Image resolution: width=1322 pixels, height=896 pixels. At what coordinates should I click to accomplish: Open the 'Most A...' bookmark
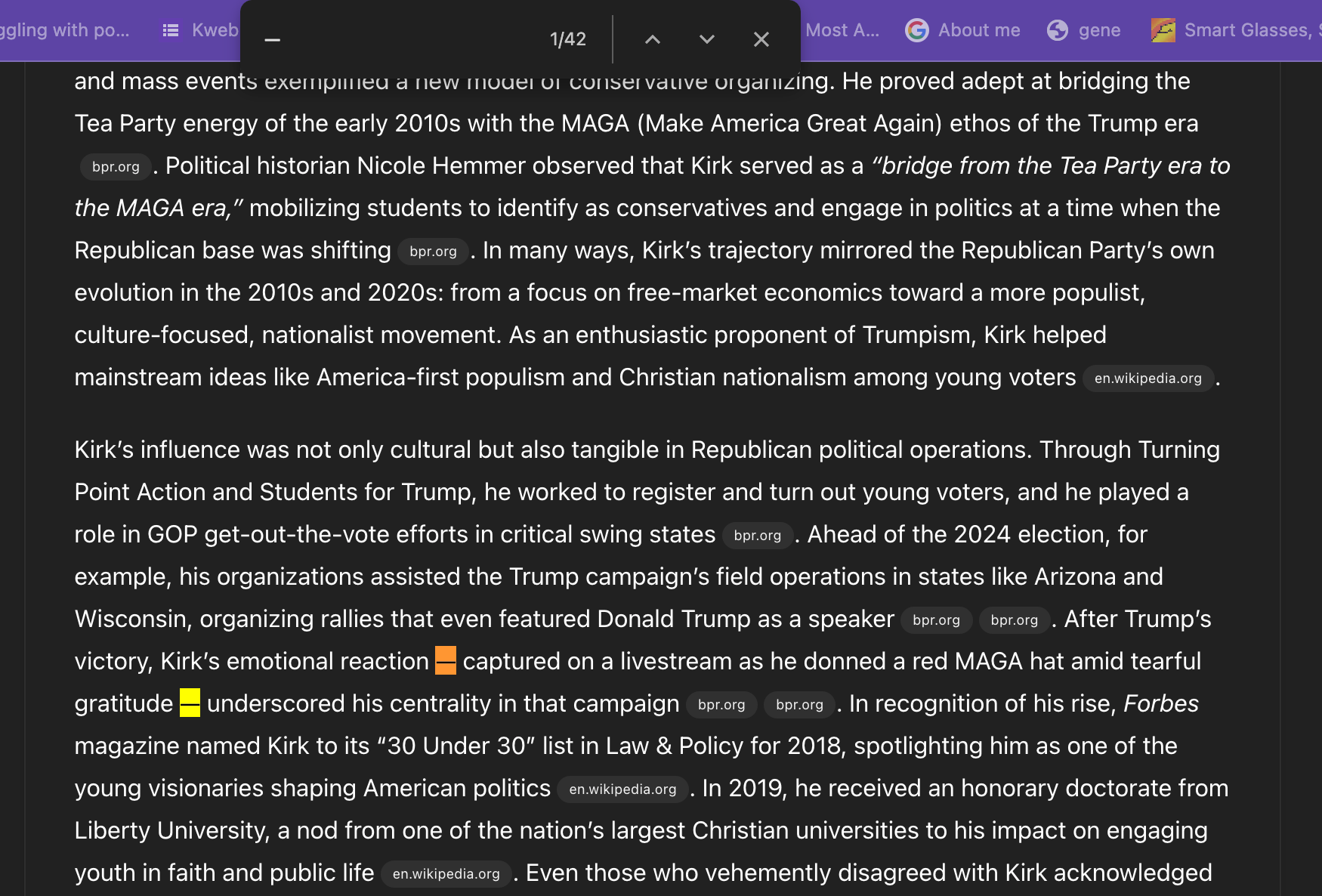(842, 30)
